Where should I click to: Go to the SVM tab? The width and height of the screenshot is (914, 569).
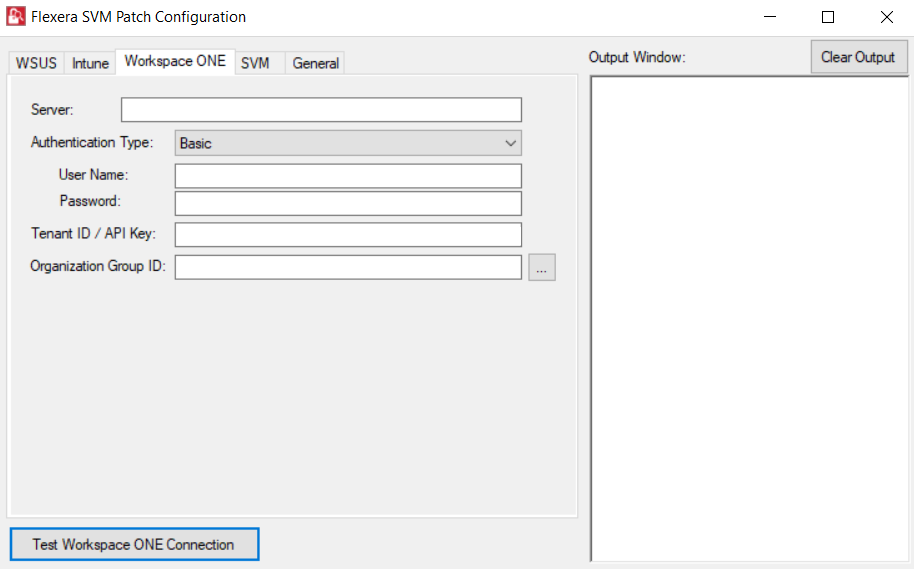pos(255,63)
